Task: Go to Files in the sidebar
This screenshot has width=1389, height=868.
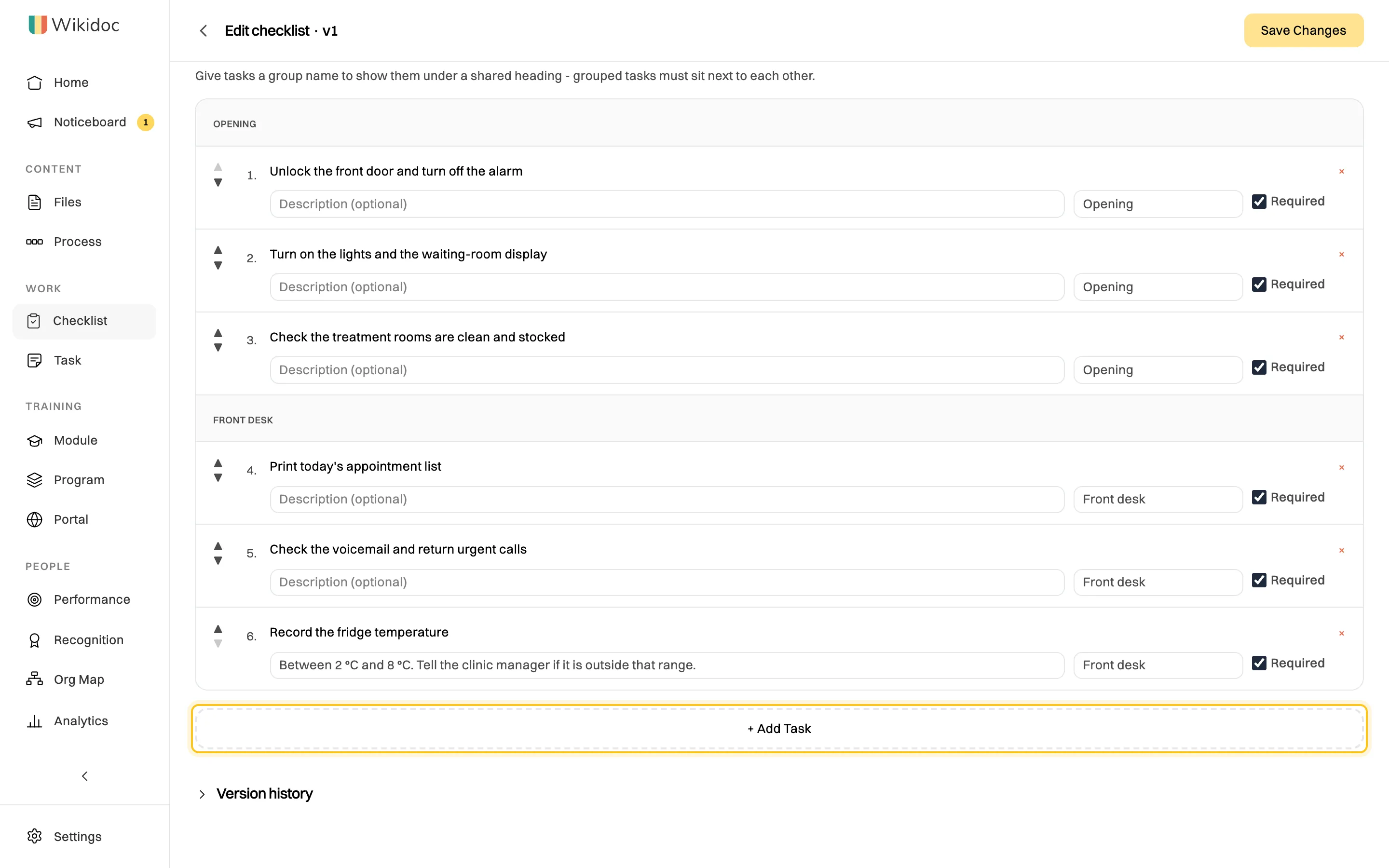Action: (x=84, y=202)
